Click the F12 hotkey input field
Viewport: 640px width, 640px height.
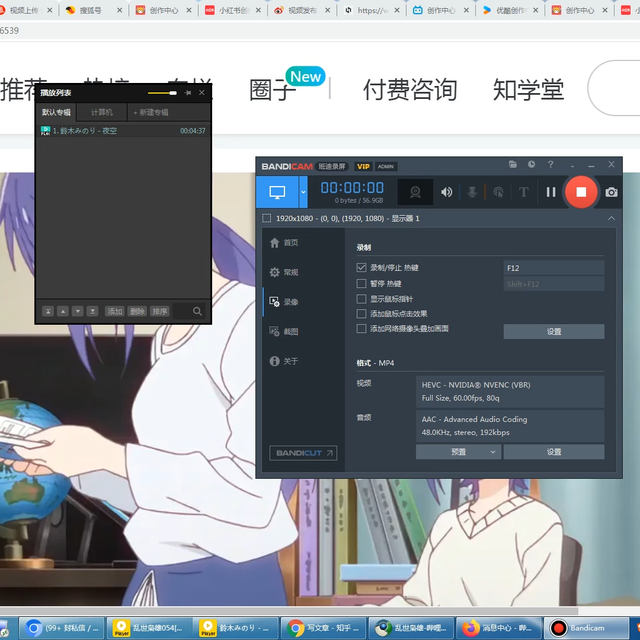click(x=553, y=268)
